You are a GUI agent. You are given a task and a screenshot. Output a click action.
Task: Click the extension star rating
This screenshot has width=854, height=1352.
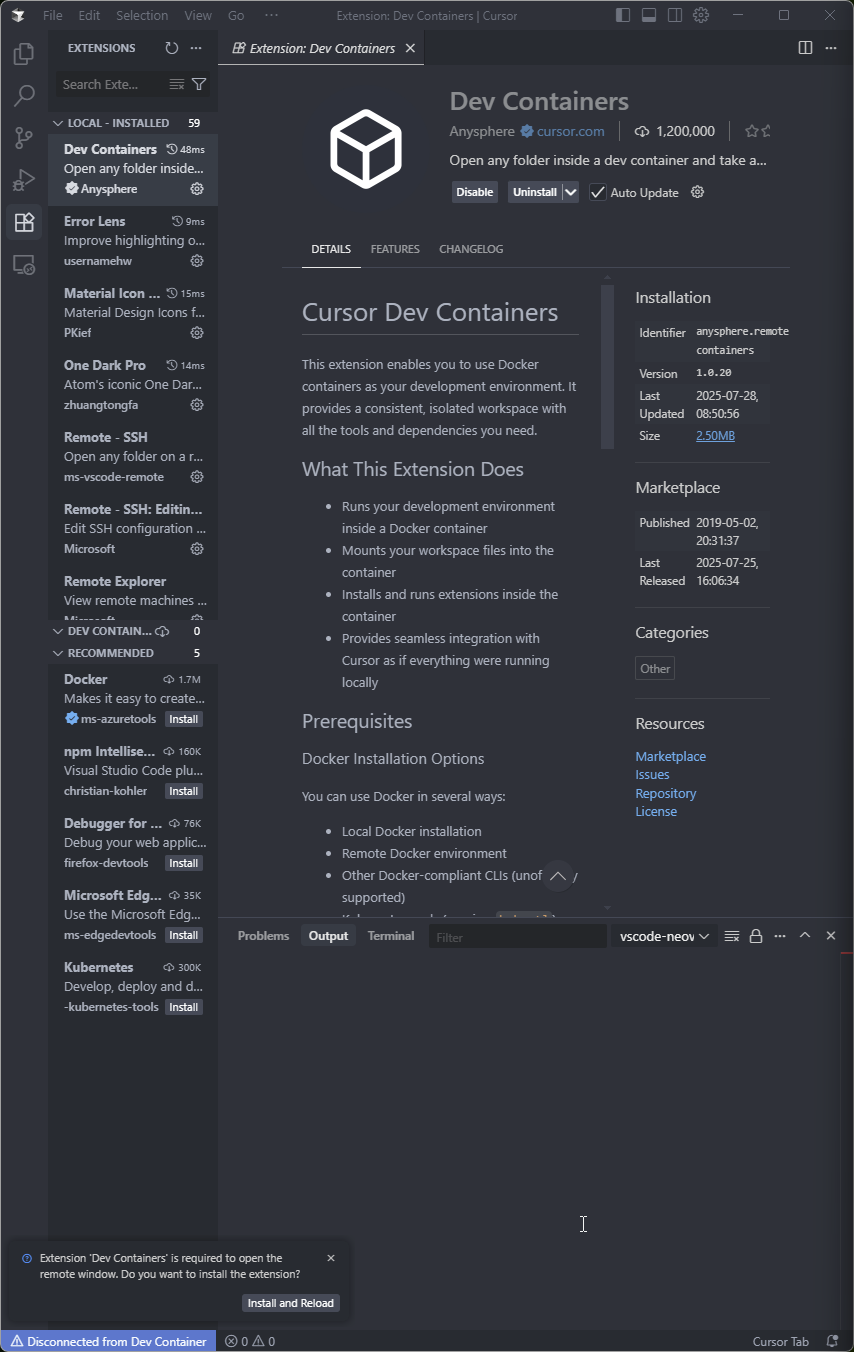pyautogui.click(x=757, y=131)
